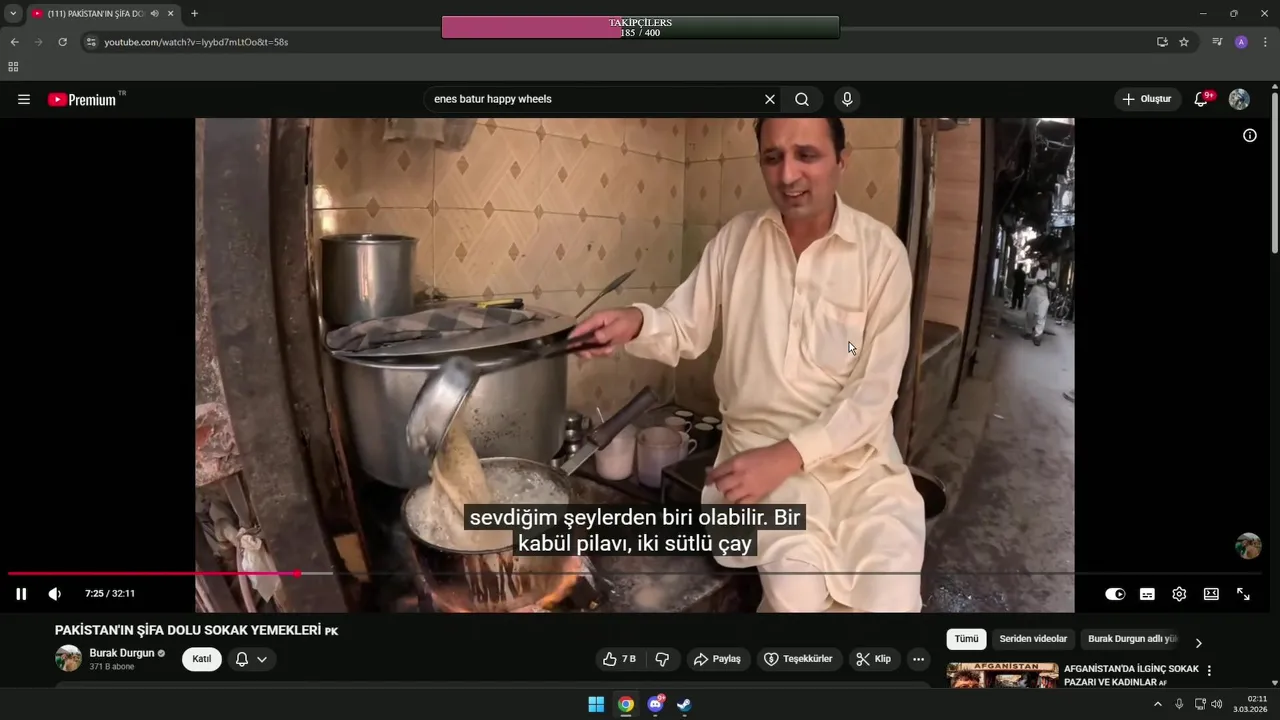Enter full screen mode
The height and width of the screenshot is (720, 1280).
click(1243, 594)
